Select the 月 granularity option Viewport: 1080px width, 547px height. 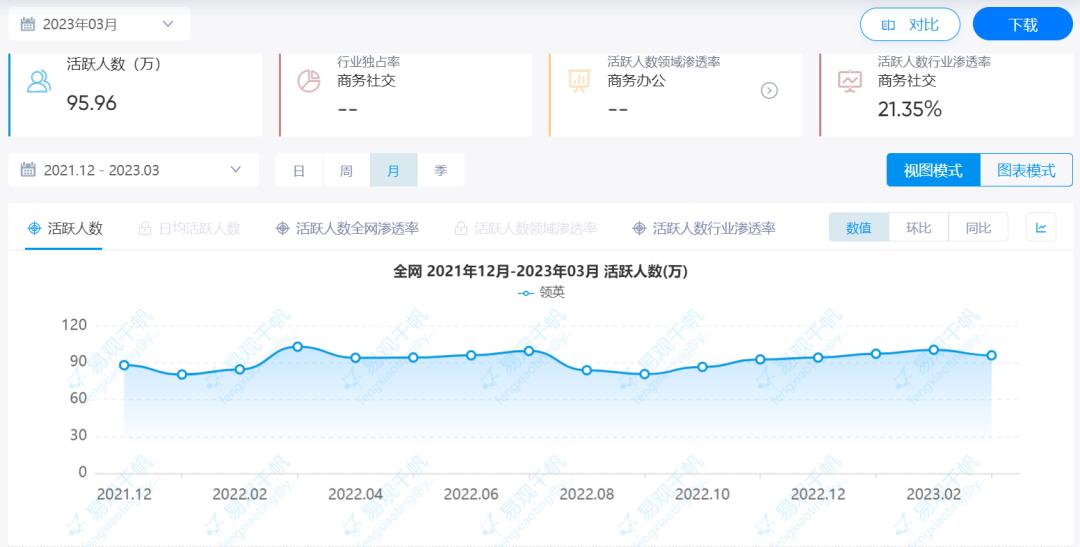point(393,170)
